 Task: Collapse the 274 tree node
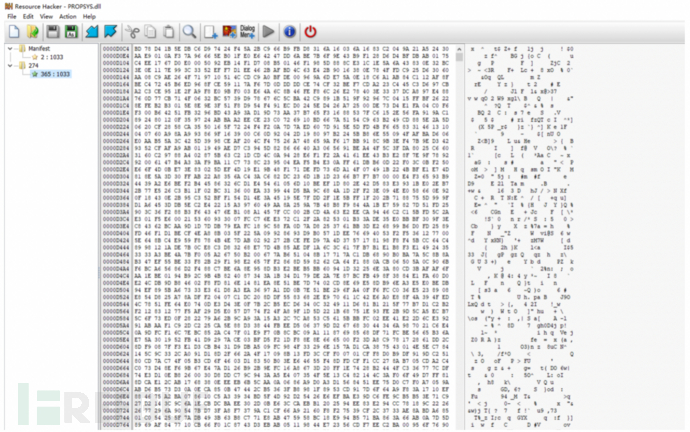click(10, 66)
